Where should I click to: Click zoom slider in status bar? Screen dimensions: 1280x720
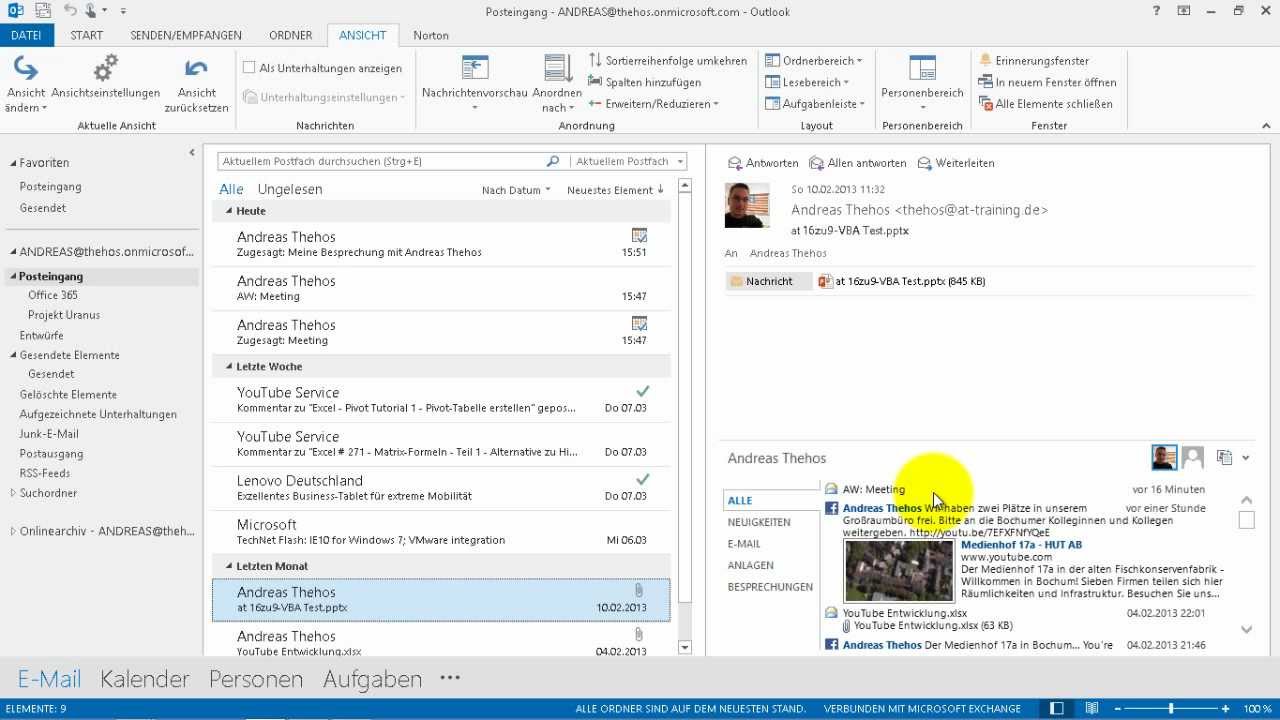(x=1171, y=709)
